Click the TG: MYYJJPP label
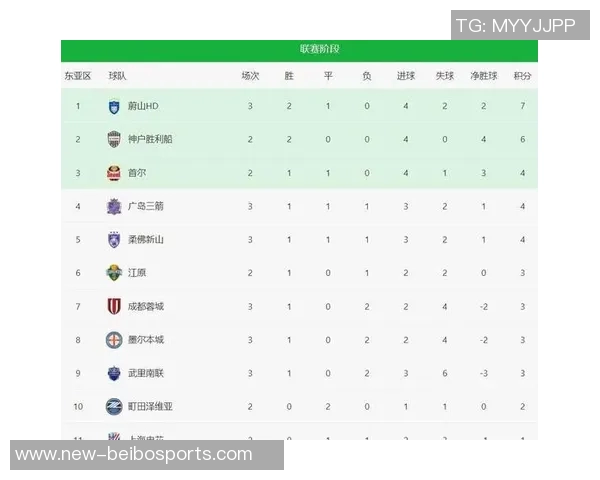 tap(515, 26)
